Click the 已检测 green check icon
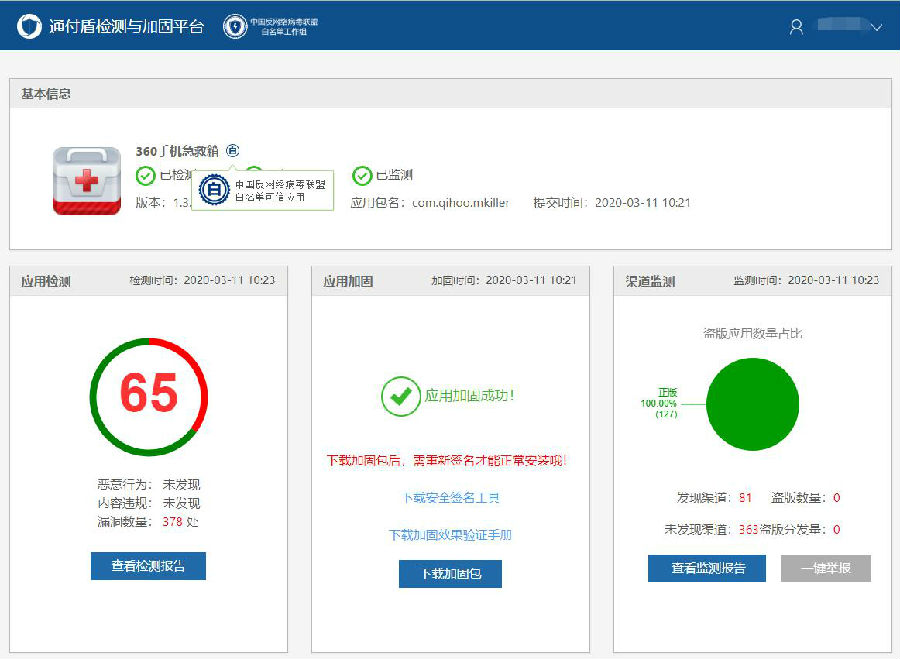The height and width of the screenshot is (659, 900). 146,176
